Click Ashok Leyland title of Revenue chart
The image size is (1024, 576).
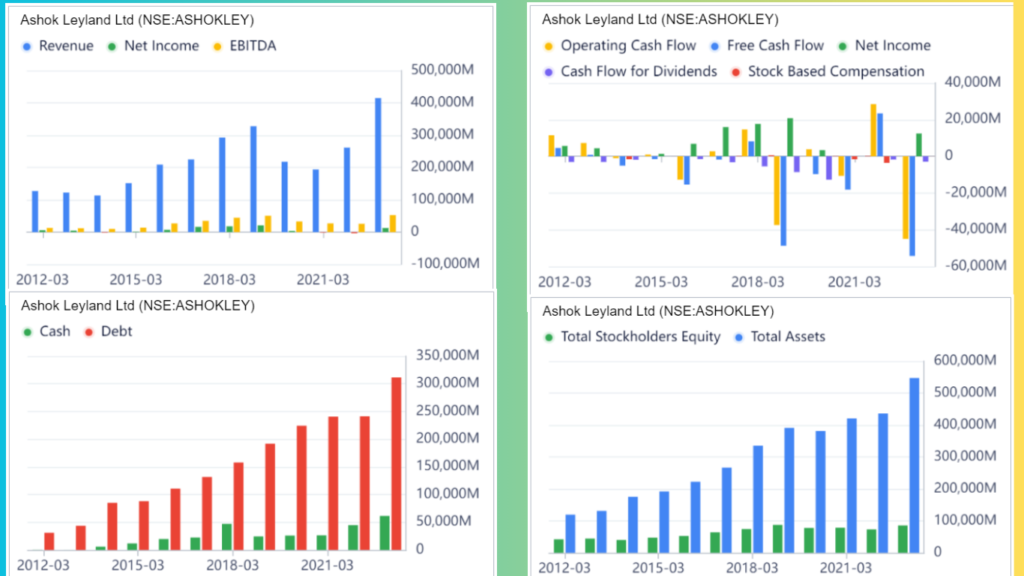[x=137, y=20]
